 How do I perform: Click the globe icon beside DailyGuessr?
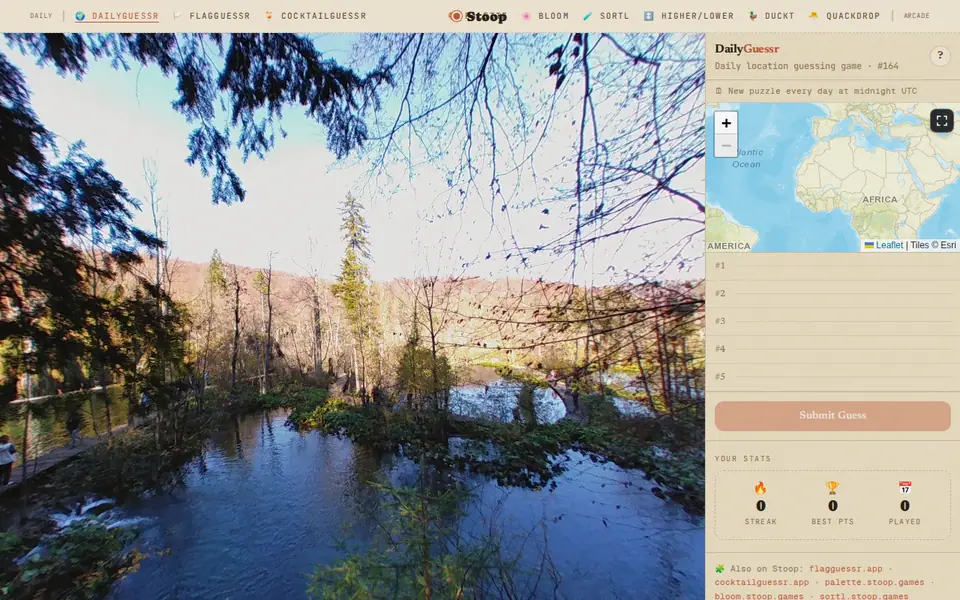point(80,16)
